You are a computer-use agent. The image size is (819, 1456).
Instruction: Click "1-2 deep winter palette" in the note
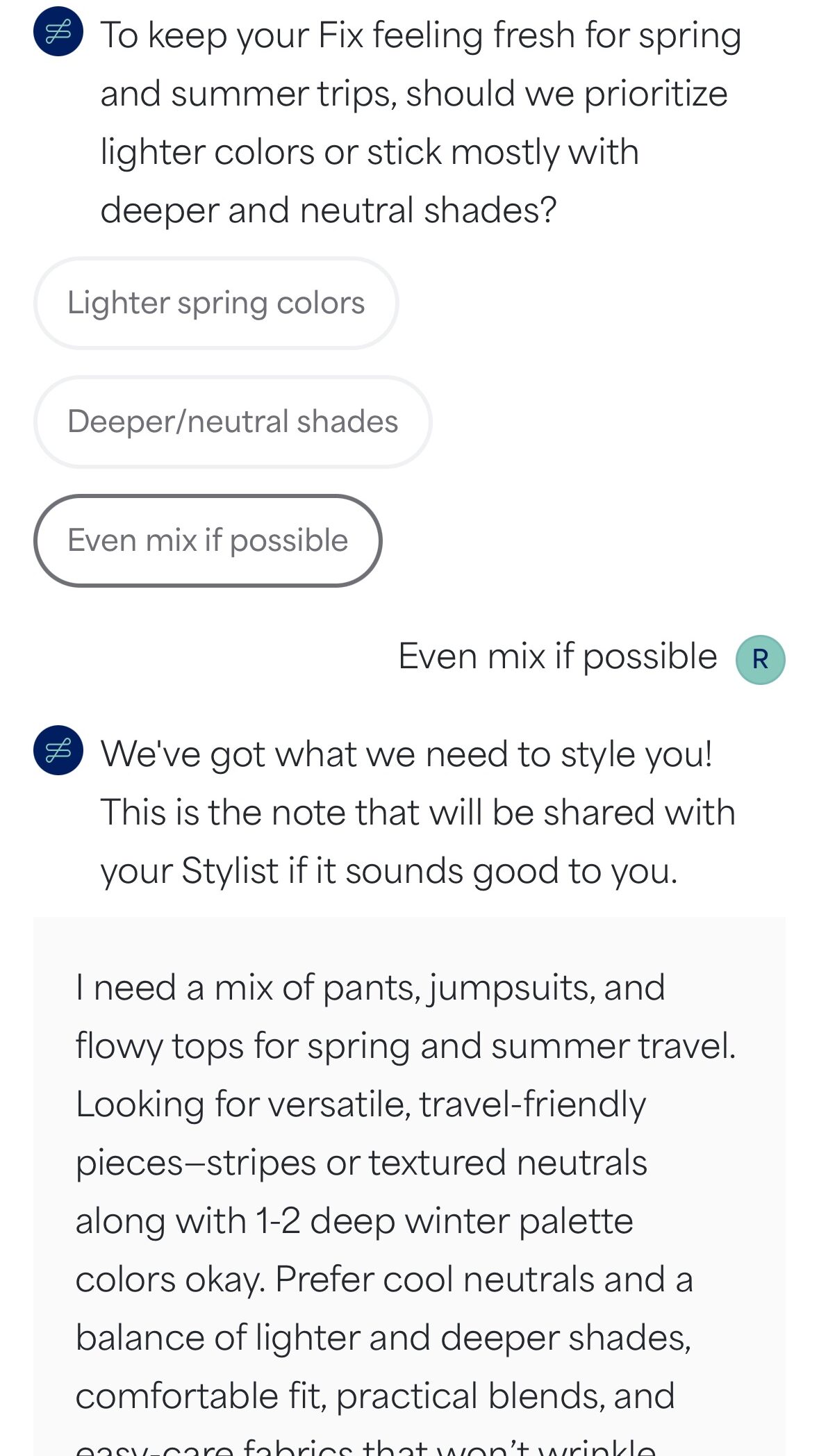pos(444,1221)
